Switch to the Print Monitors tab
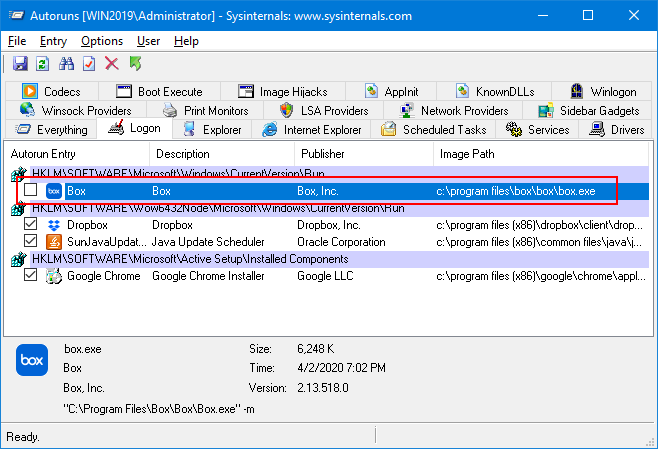 pos(206,111)
